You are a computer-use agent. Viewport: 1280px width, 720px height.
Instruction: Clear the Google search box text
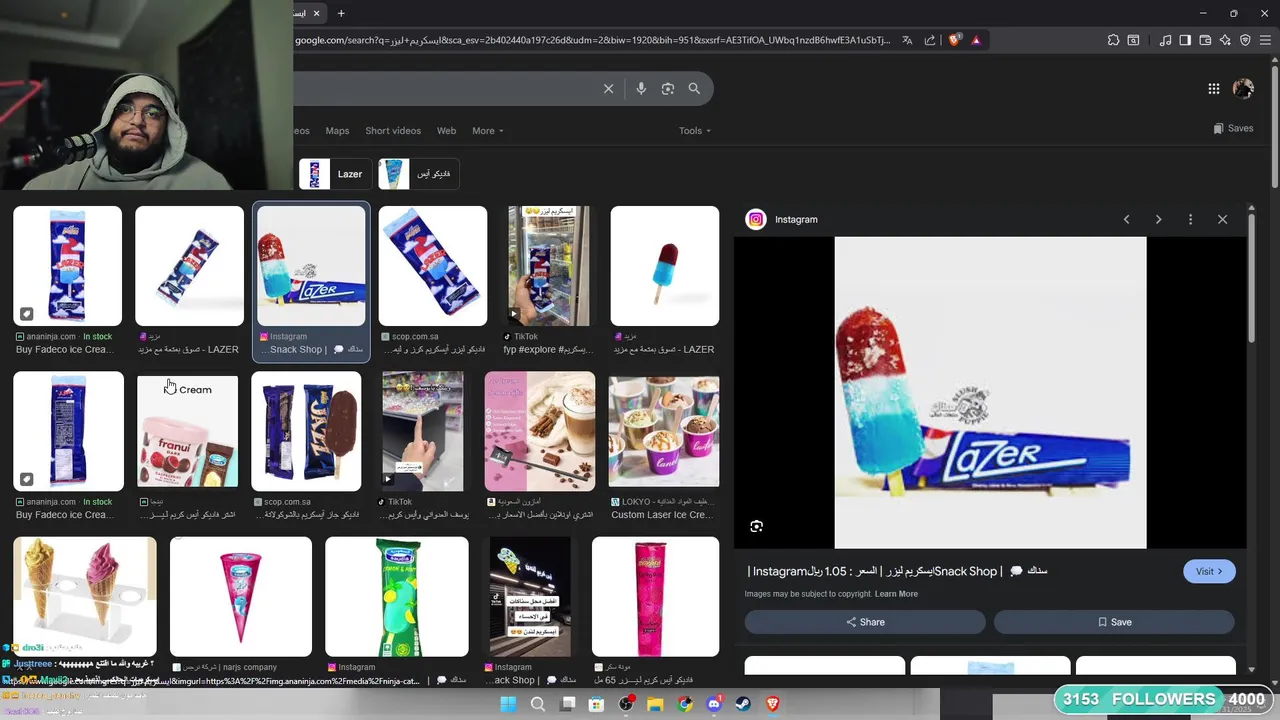coord(608,89)
